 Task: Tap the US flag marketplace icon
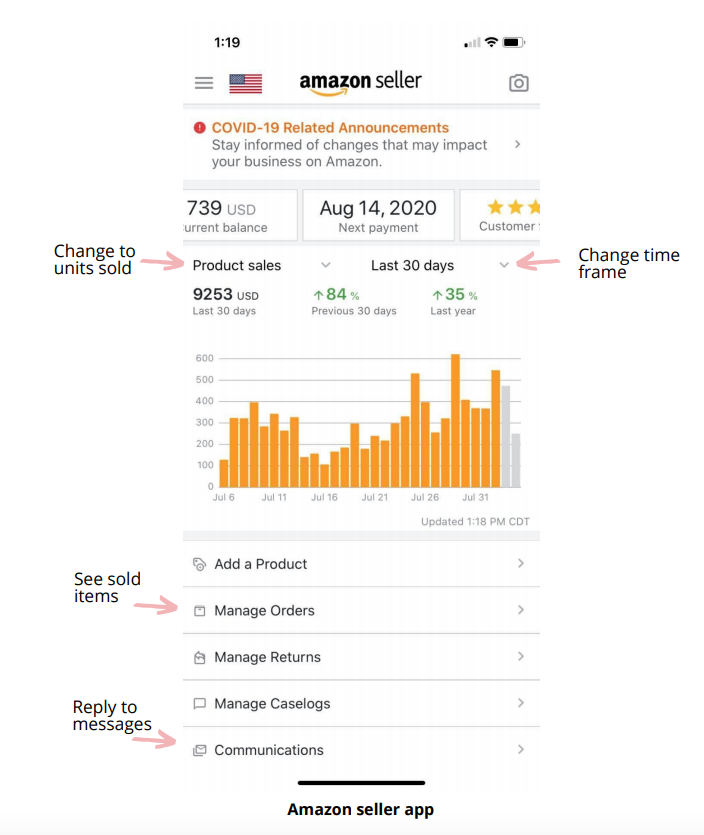click(245, 84)
